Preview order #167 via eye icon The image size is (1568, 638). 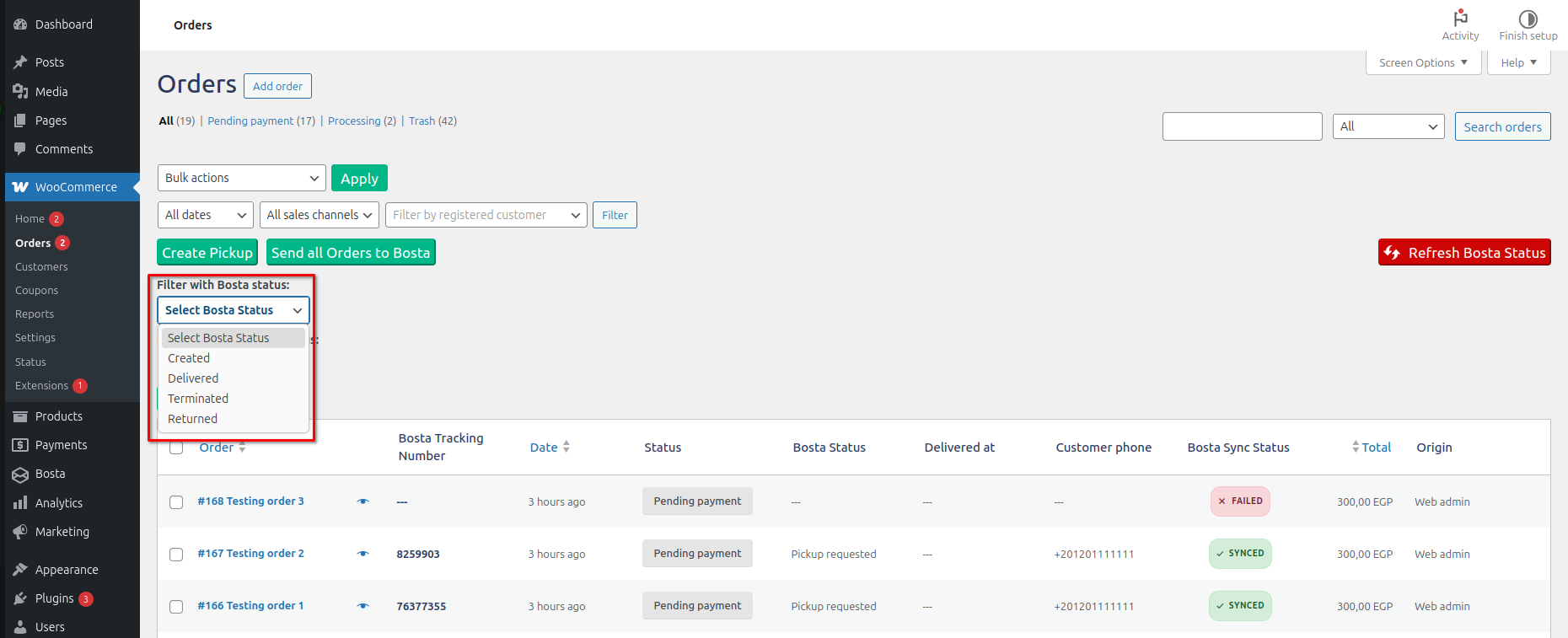[x=363, y=554]
